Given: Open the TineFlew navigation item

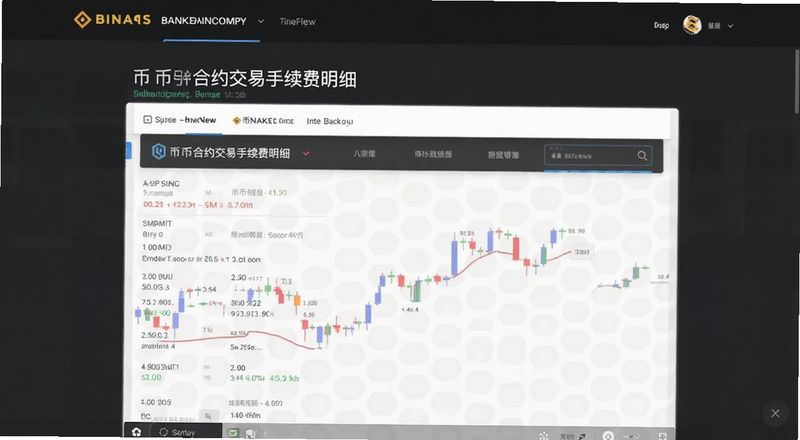Looking at the screenshot, I should [297, 21].
